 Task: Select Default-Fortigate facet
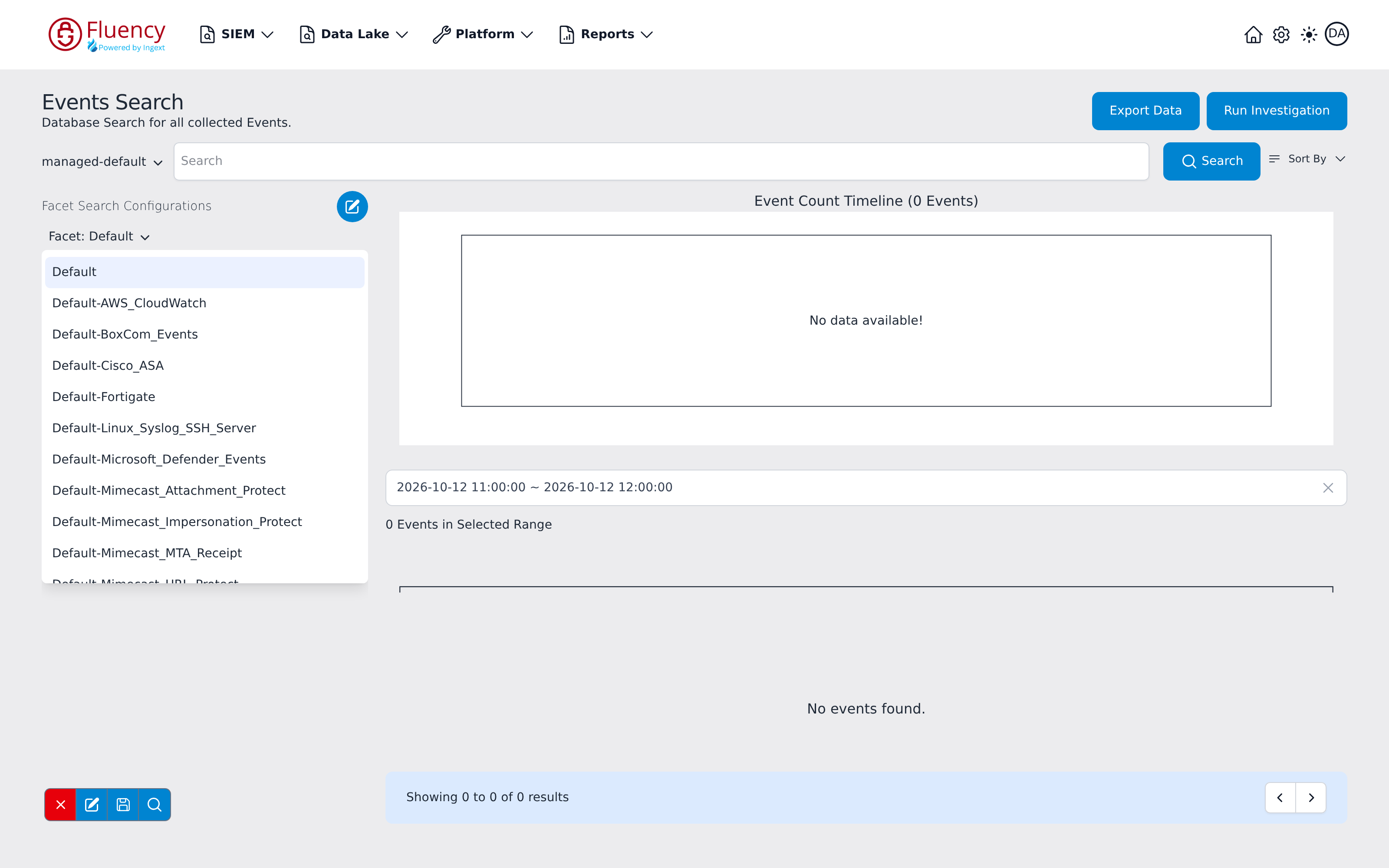tap(204, 397)
